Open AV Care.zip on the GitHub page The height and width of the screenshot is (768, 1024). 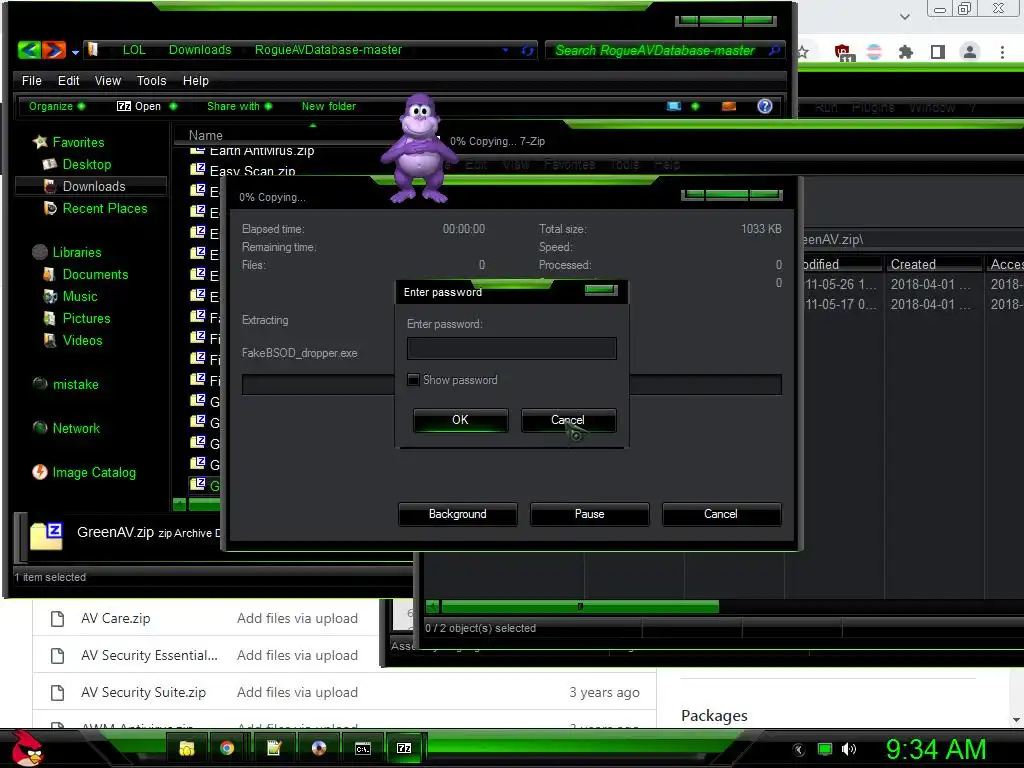coord(116,618)
